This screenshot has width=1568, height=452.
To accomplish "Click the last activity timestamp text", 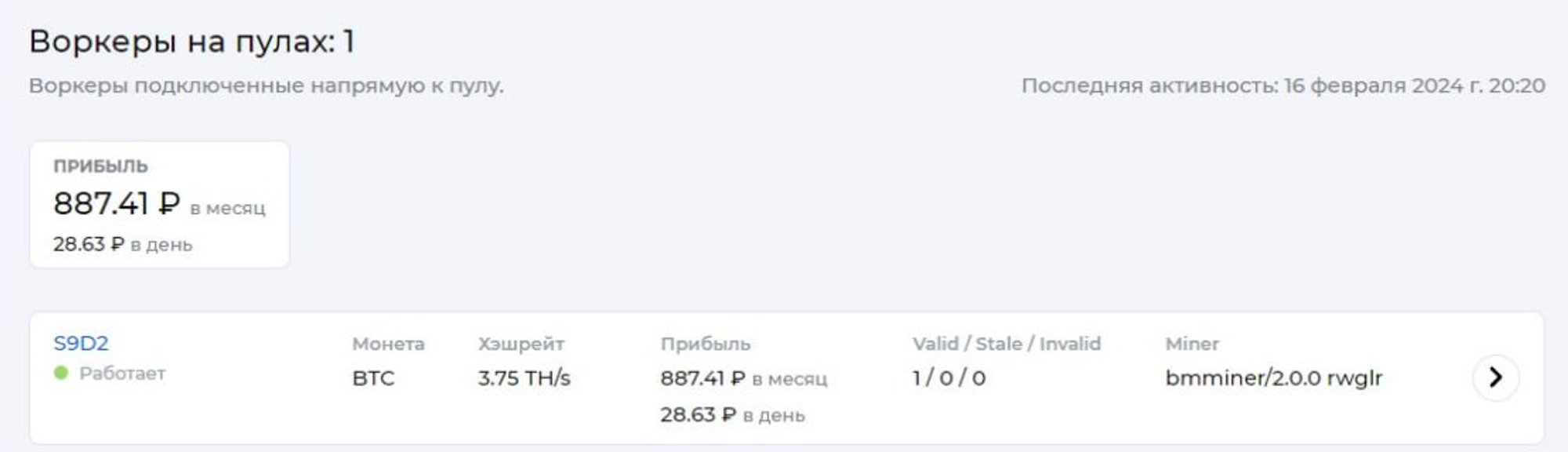I will point(1283,86).
